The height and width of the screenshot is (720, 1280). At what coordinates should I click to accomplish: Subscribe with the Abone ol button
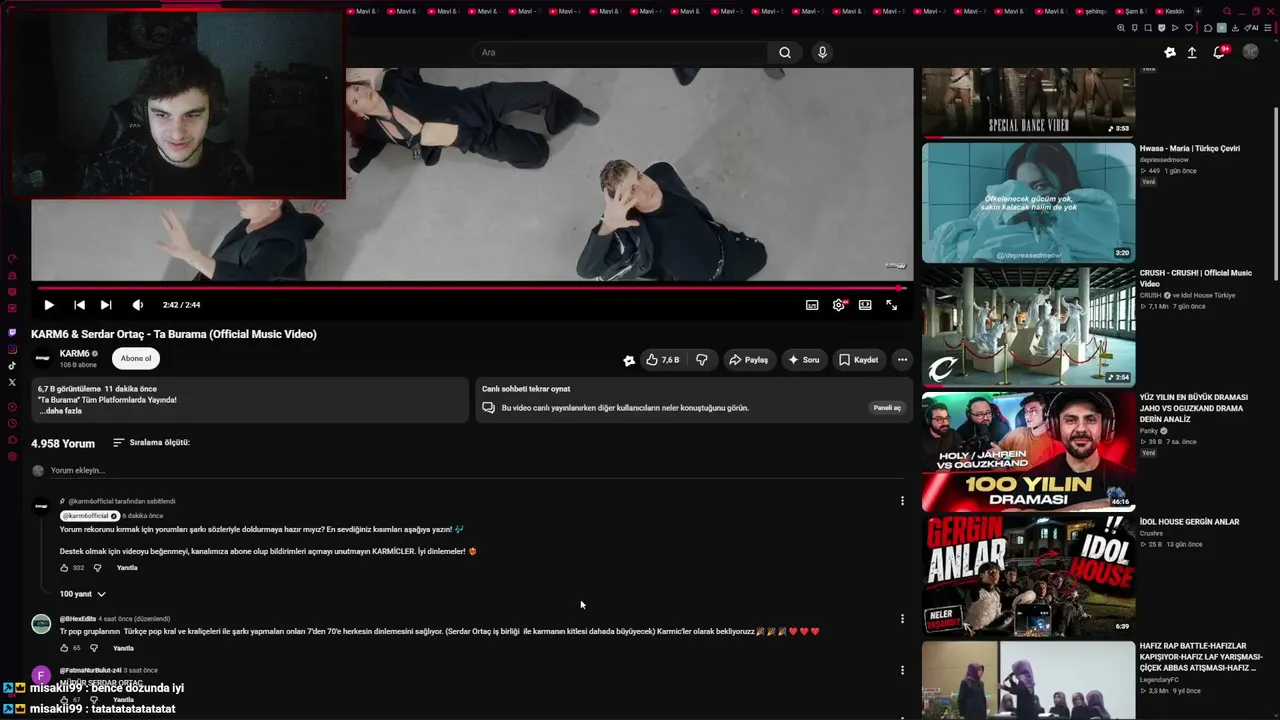(136, 358)
